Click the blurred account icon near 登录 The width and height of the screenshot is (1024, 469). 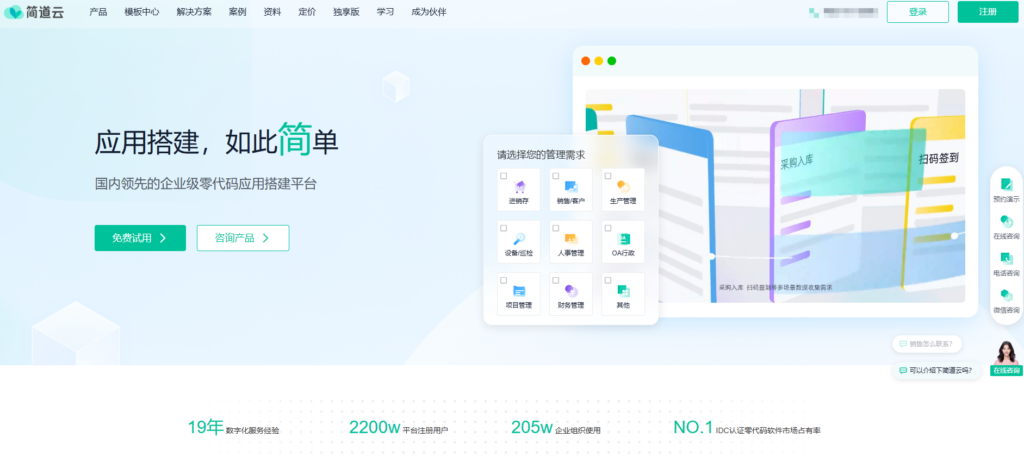(x=814, y=12)
